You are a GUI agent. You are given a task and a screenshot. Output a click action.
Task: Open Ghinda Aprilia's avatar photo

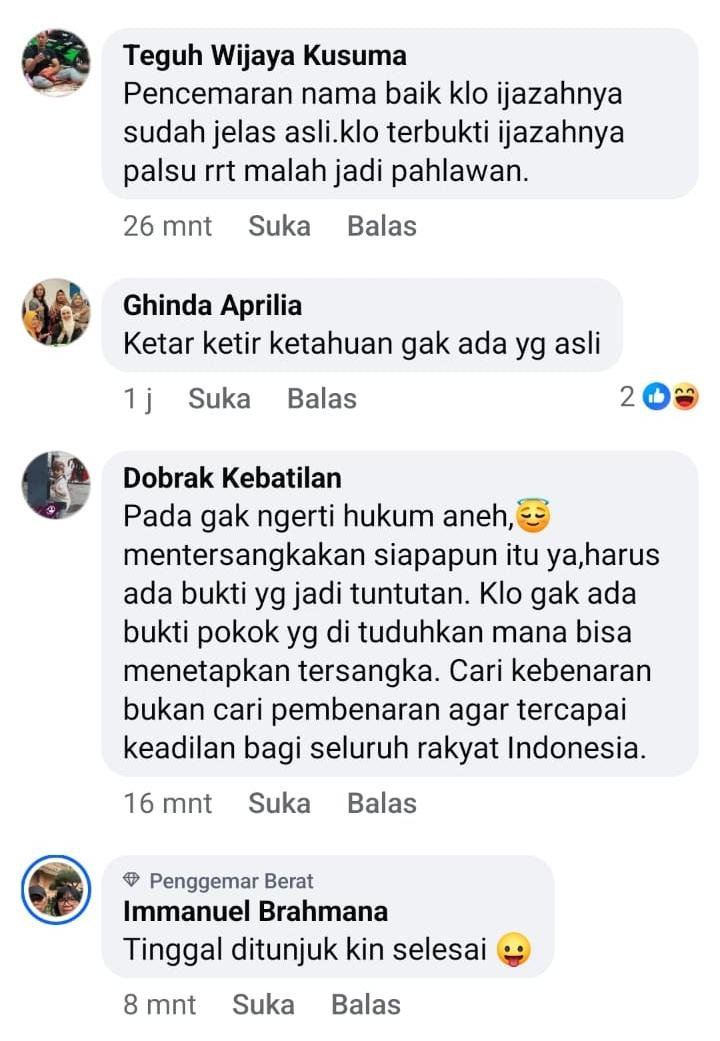coord(56,312)
